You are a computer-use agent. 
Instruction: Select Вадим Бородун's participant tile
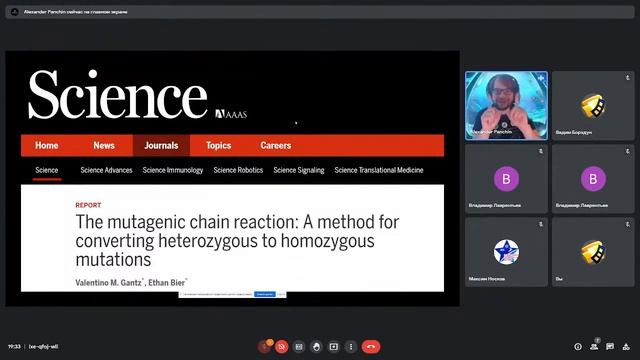point(593,106)
